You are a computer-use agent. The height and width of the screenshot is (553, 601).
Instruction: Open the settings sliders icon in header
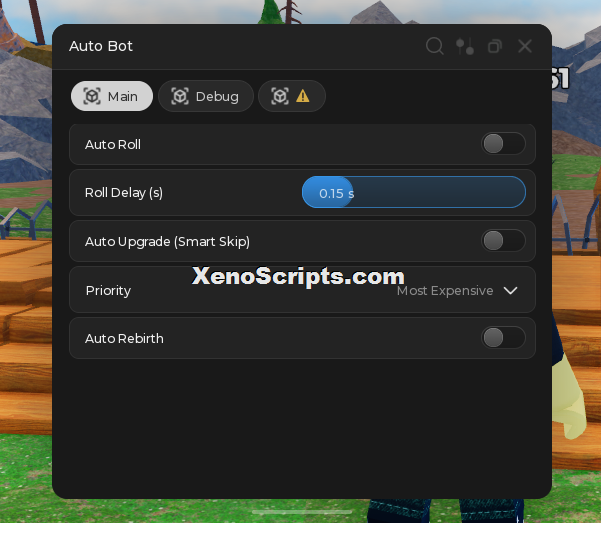click(465, 46)
